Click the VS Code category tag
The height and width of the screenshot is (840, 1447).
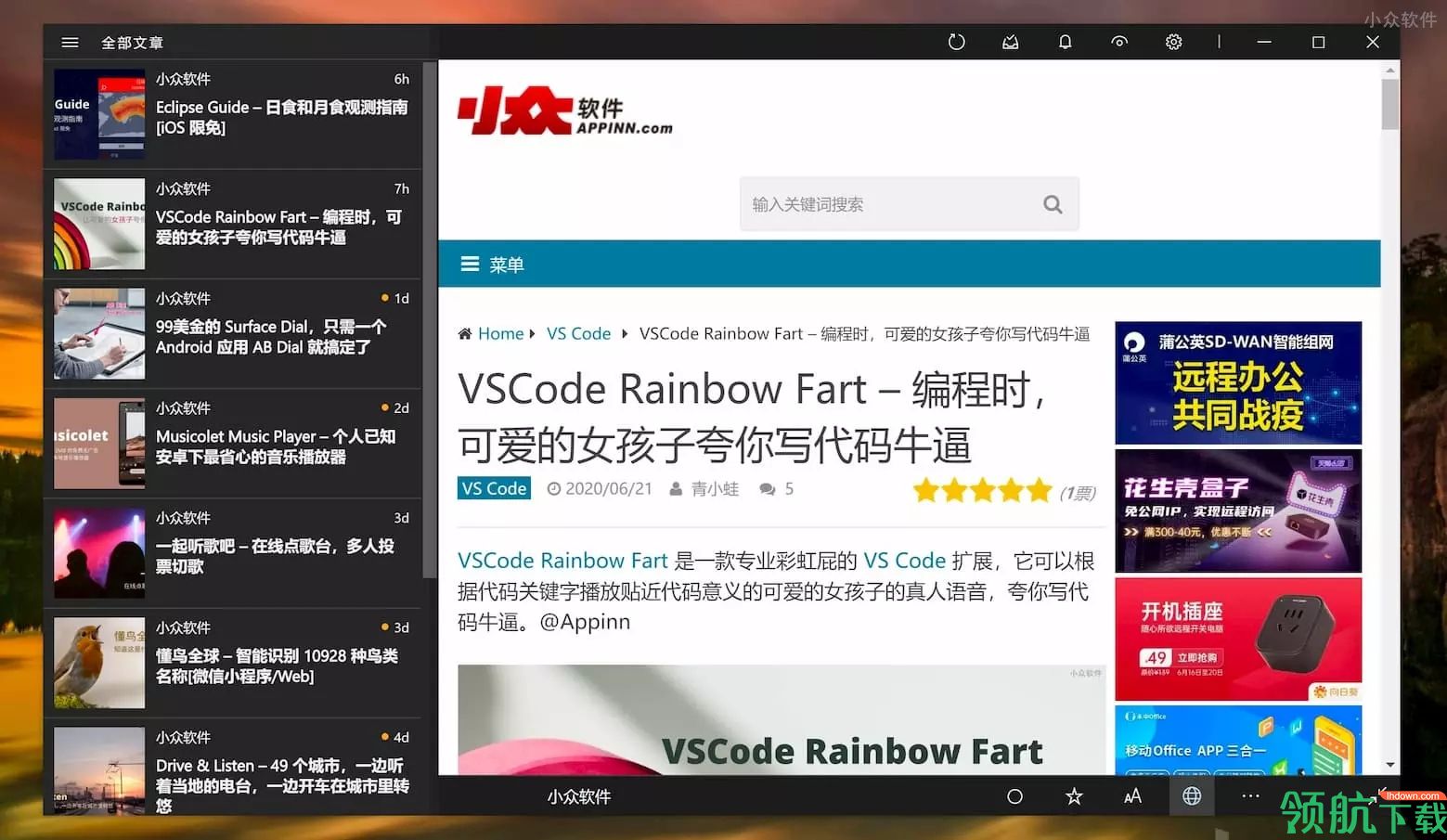(x=494, y=488)
